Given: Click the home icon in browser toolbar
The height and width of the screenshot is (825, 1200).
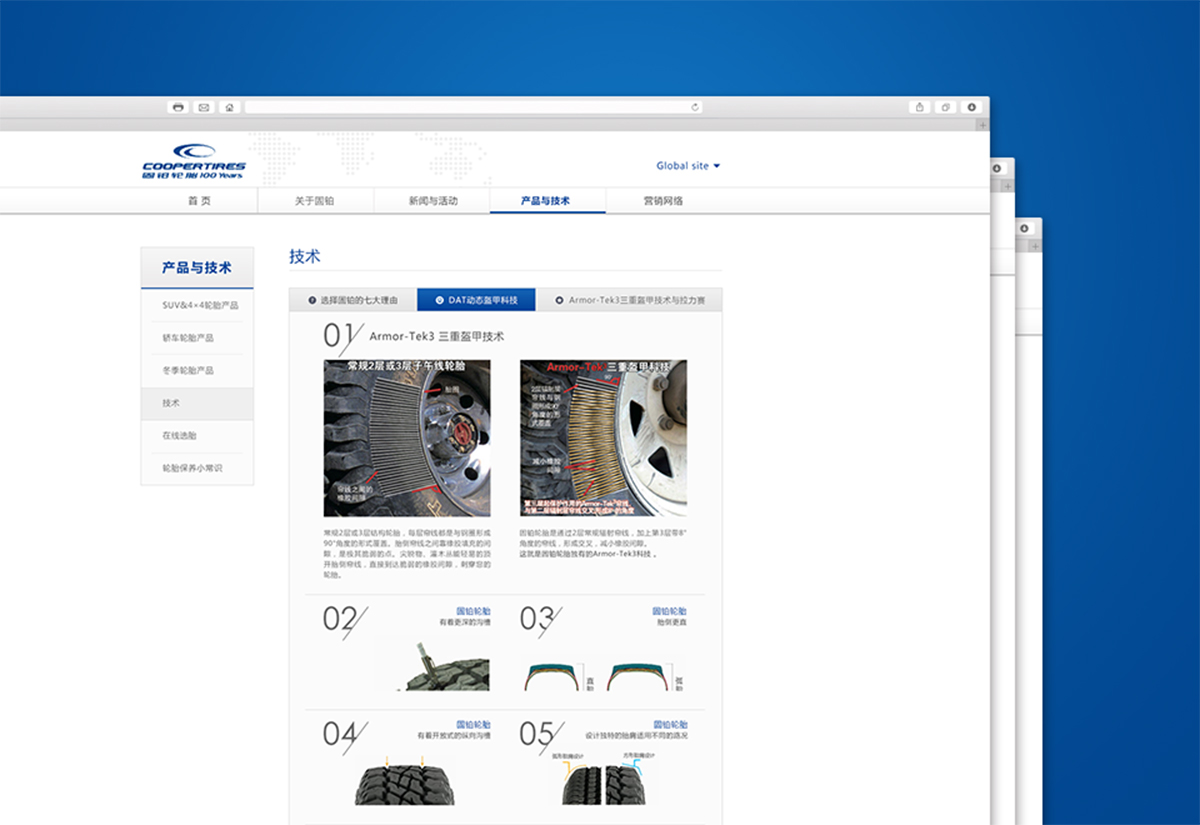Looking at the screenshot, I should pos(229,107).
